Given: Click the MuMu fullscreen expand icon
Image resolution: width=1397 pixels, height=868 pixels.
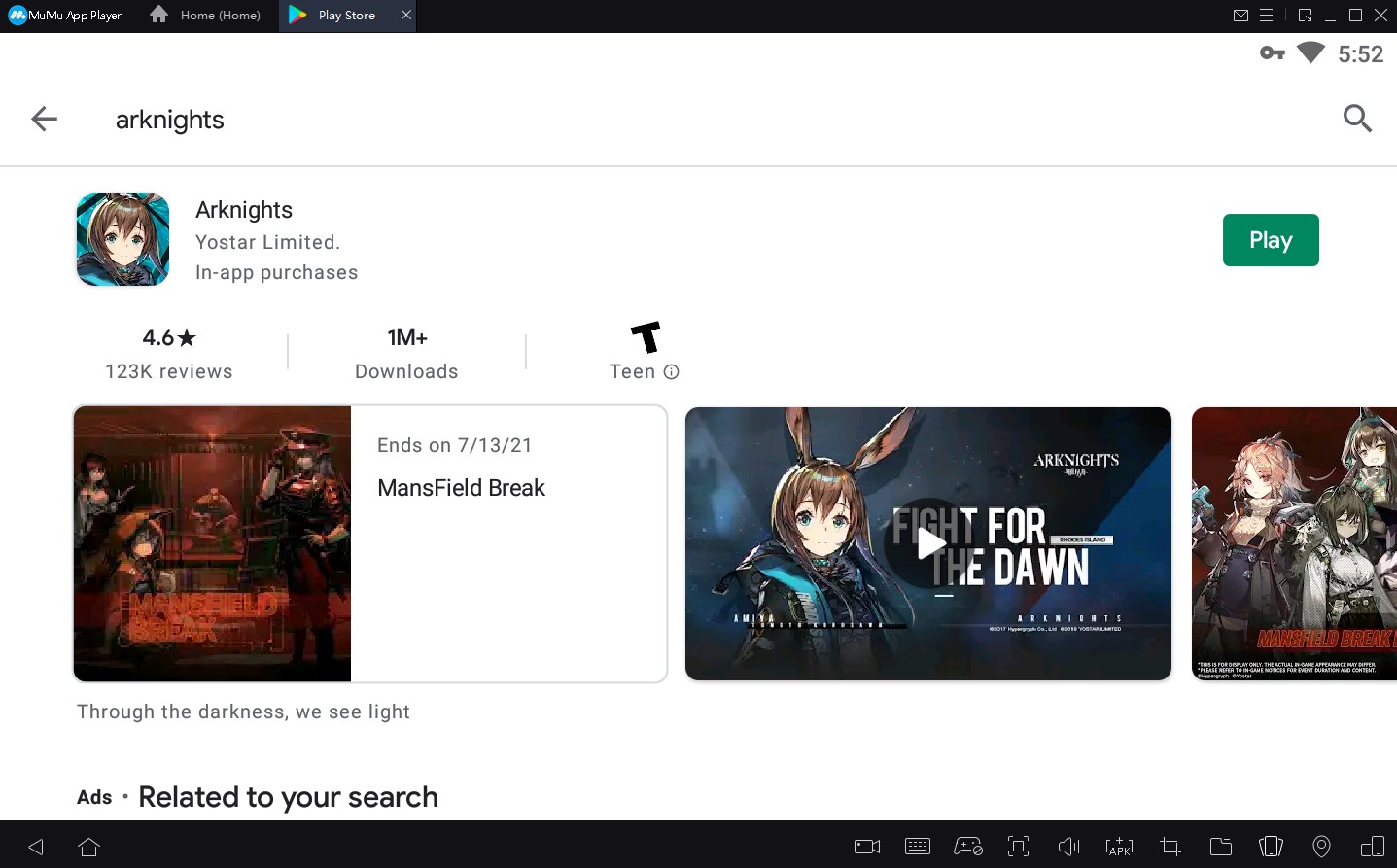Looking at the screenshot, I should pyautogui.click(x=1305, y=16).
